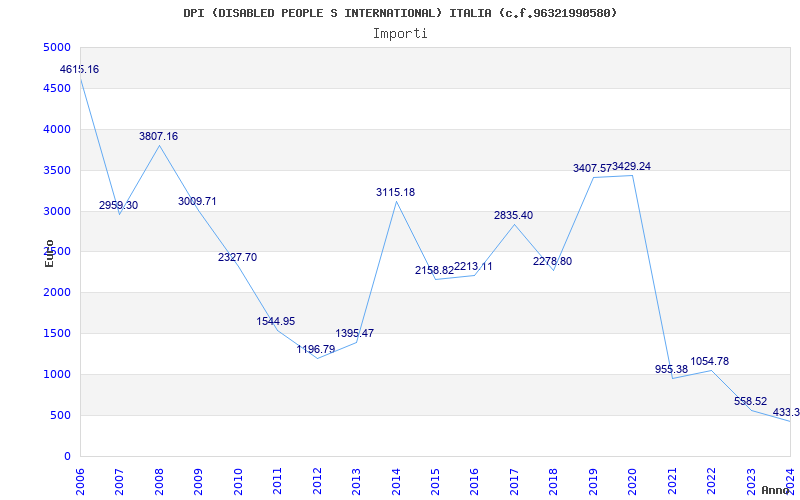Select data label 2278.80
The height and width of the screenshot is (500, 800).
(553, 261)
